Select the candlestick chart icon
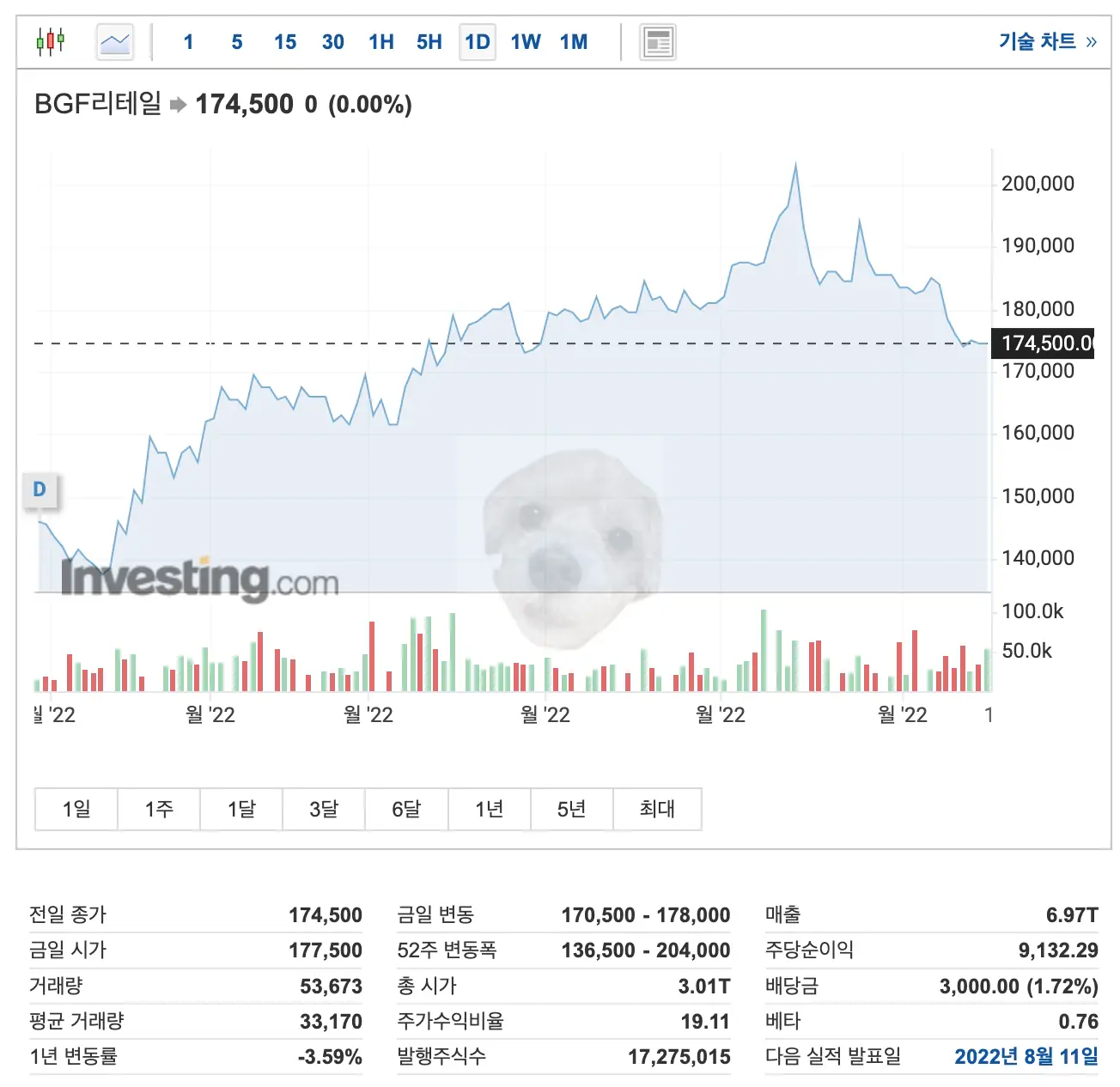 click(49, 41)
